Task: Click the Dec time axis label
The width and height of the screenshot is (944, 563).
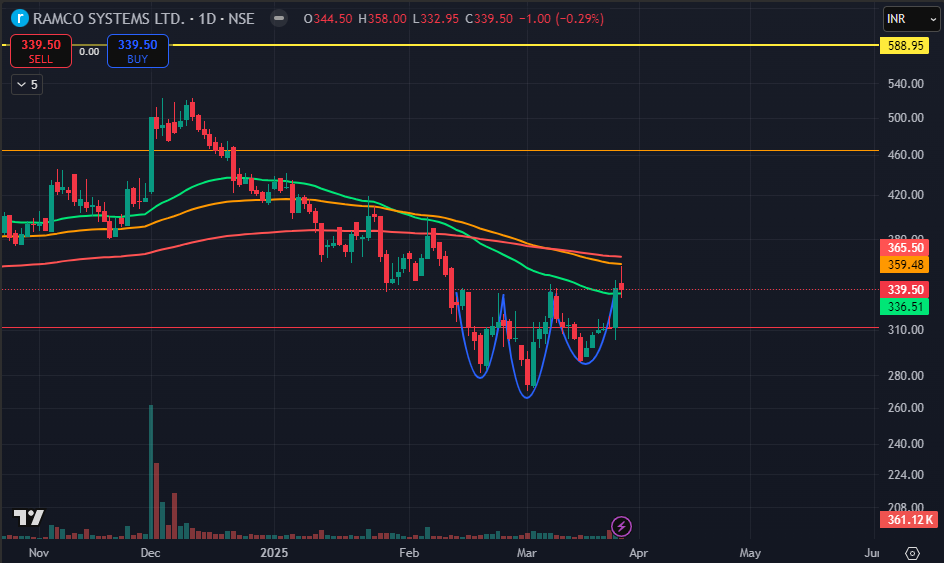Action: (x=150, y=553)
